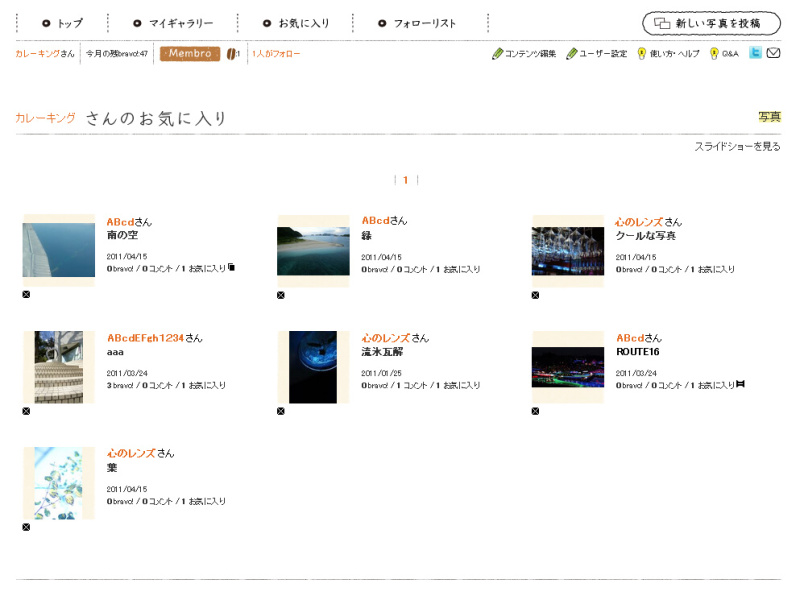
Task: Open the ユーザー設定 pencil icon
Action: (570, 55)
